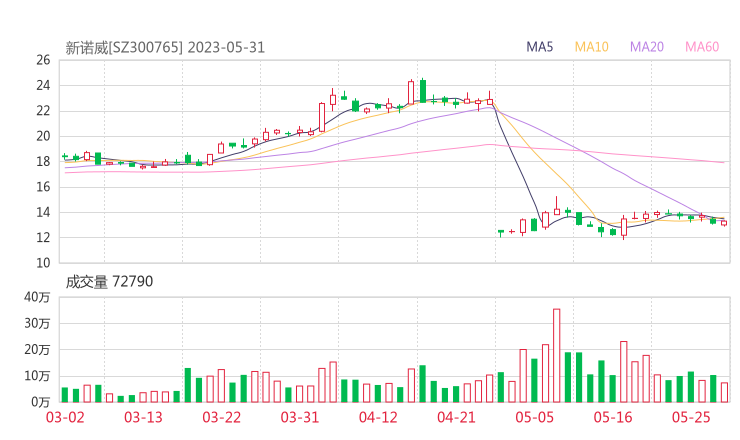Toggle the MA10 moving average legend
This screenshot has width=740, height=440.
click(x=592, y=47)
